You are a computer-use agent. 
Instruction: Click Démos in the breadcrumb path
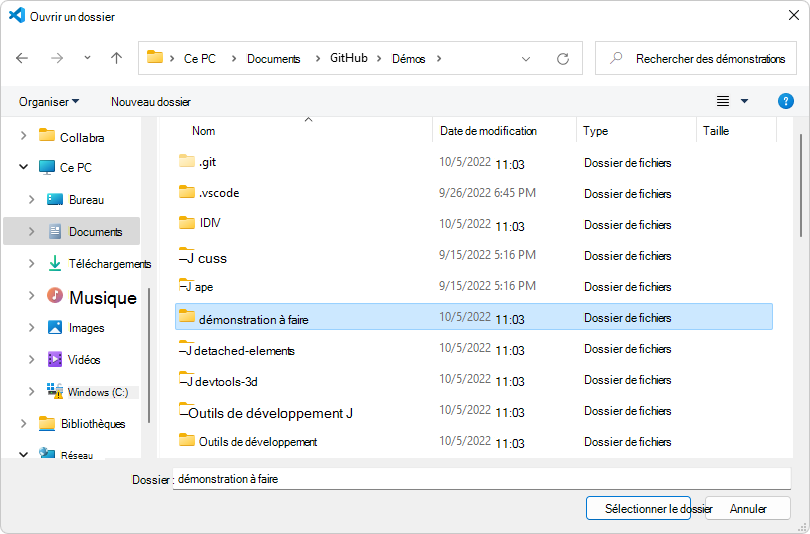pos(409,58)
